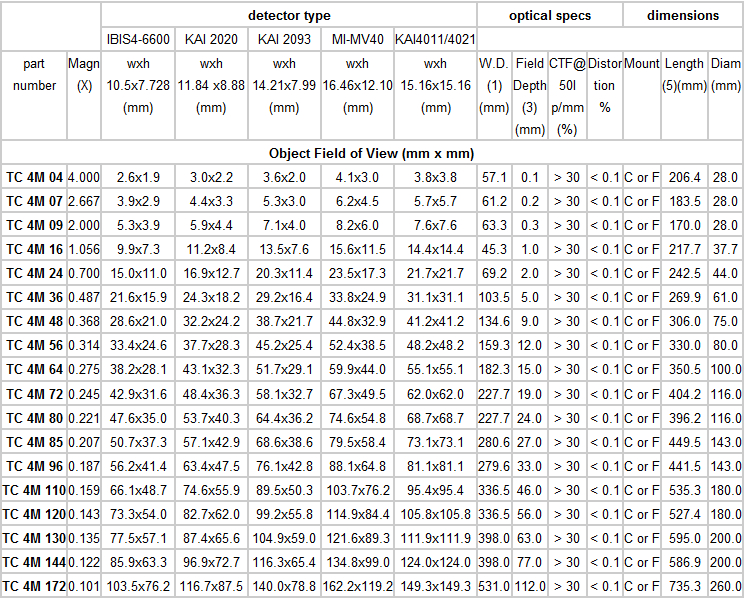Click the TC 4M 85 part number
746x598 pixels.
35,441
